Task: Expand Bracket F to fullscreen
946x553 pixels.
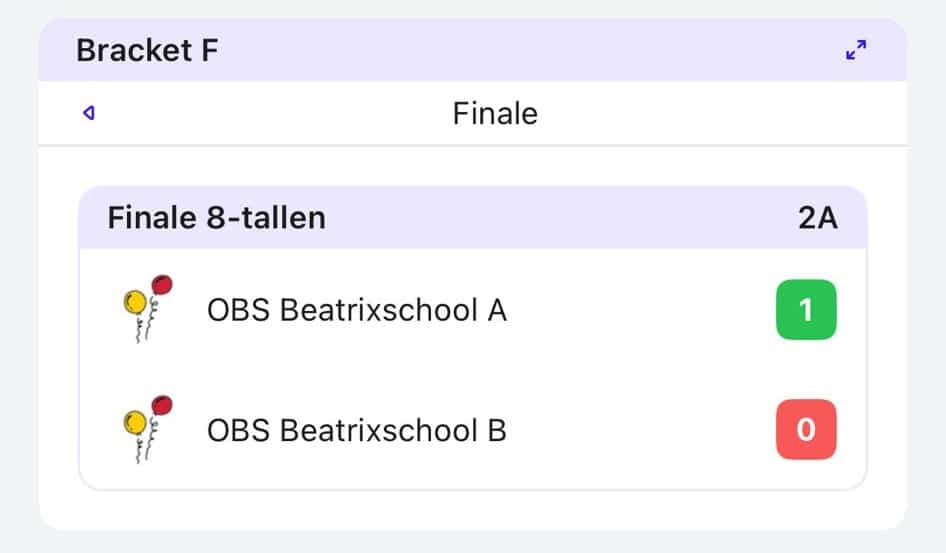Action: 855,50
